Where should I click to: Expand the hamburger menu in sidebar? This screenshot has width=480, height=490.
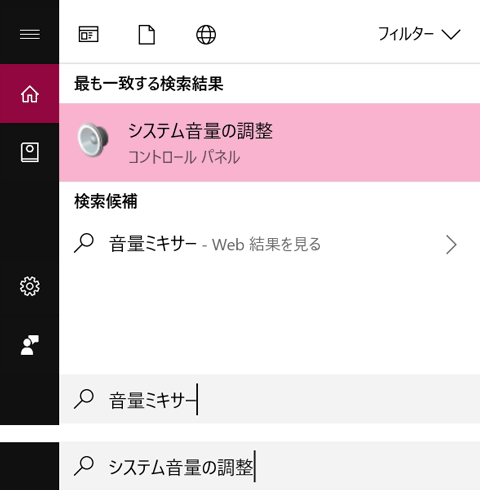point(30,34)
